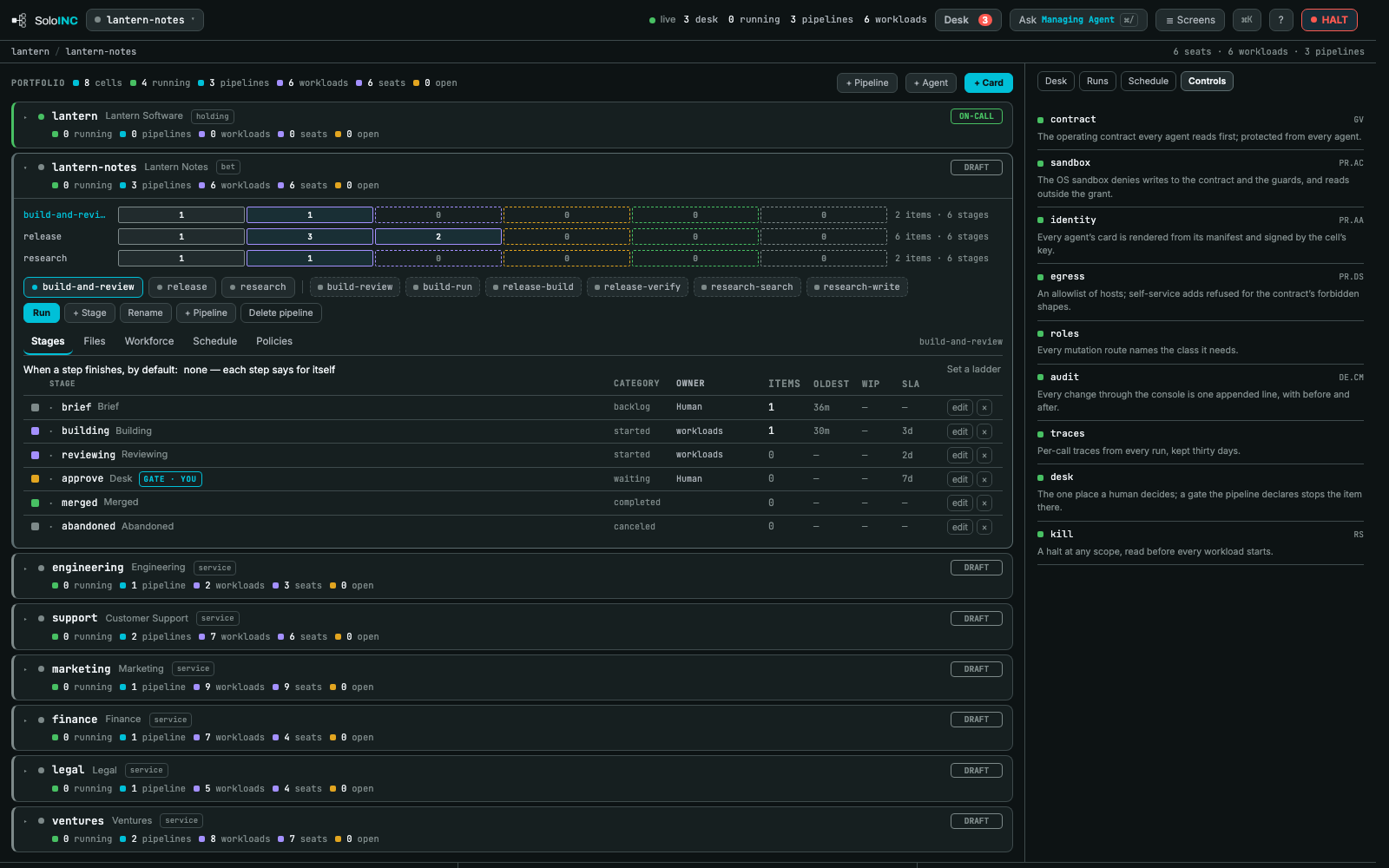Click the grey status dot of engineering cell
The height and width of the screenshot is (868, 1389).
point(41,568)
